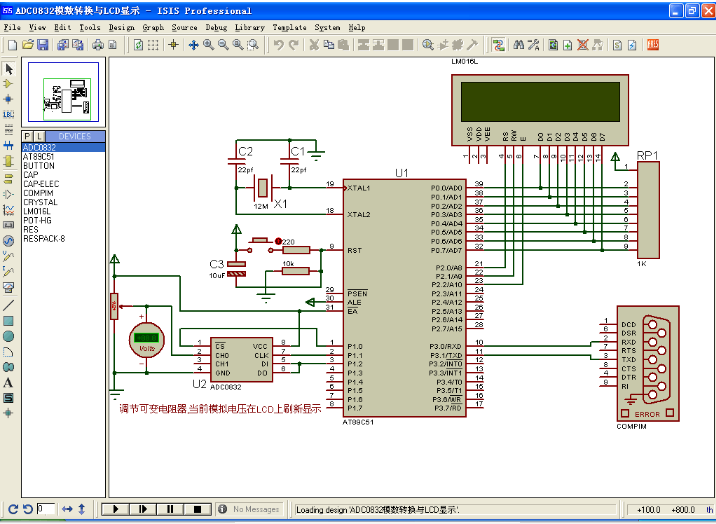Select the Junction Dot Mode tool
The height and width of the screenshot is (524, 716).
pos(8,99)
